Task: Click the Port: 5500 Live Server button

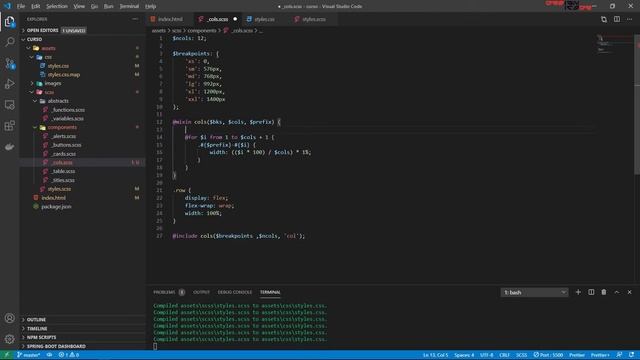Action: point(548,355)
